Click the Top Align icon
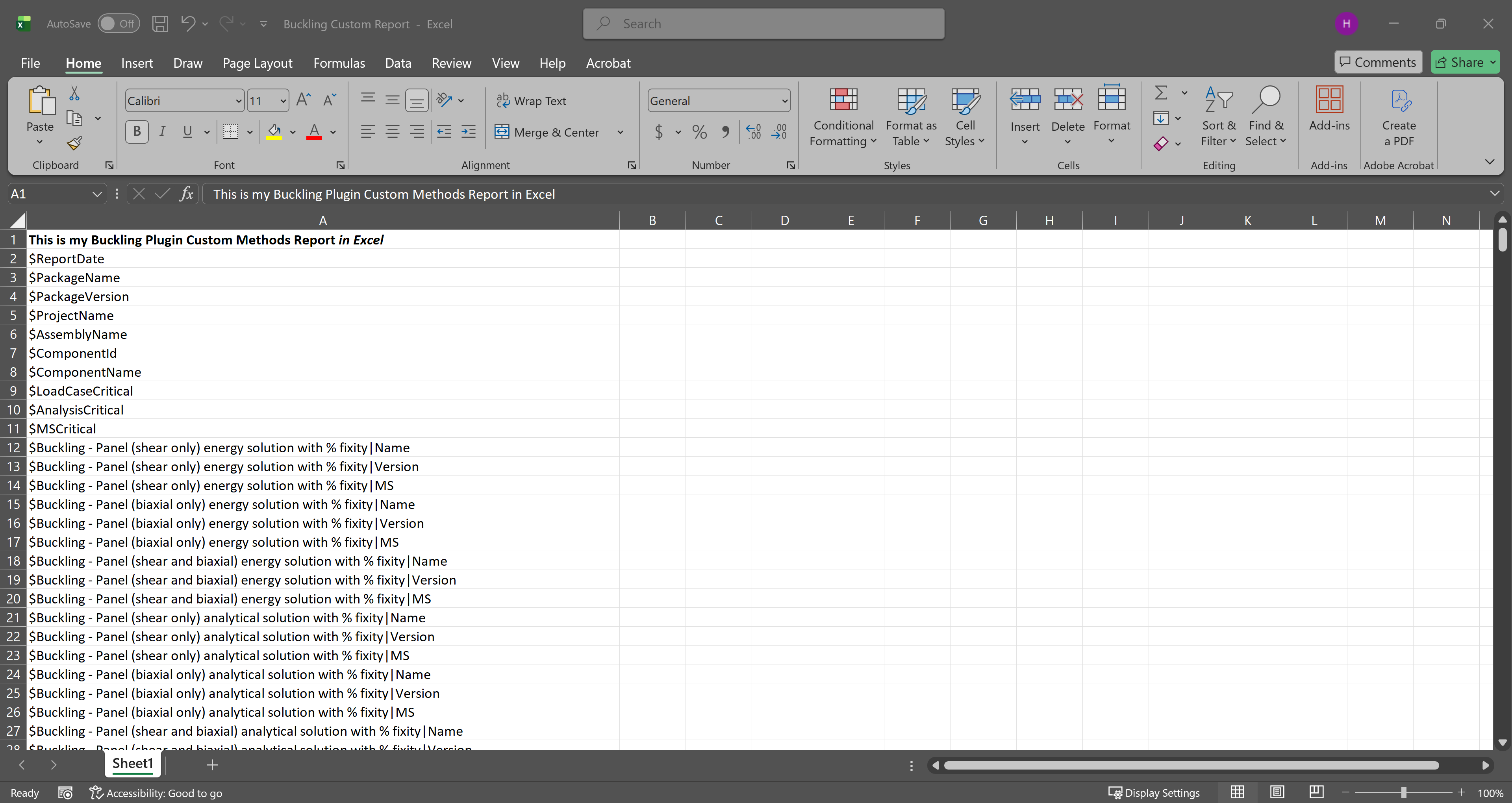The width and height of the screenshot is (1512, 803). [368, 99]
